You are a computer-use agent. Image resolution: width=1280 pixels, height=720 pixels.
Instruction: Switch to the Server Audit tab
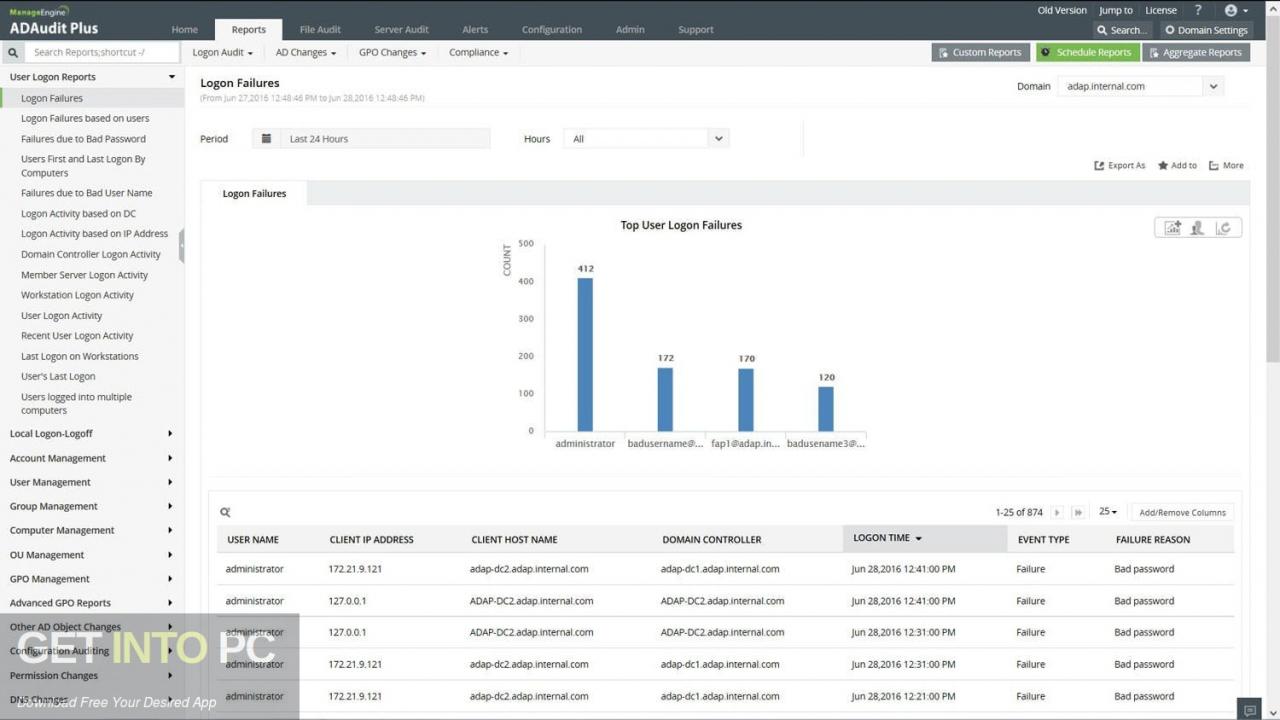point(401,30)
